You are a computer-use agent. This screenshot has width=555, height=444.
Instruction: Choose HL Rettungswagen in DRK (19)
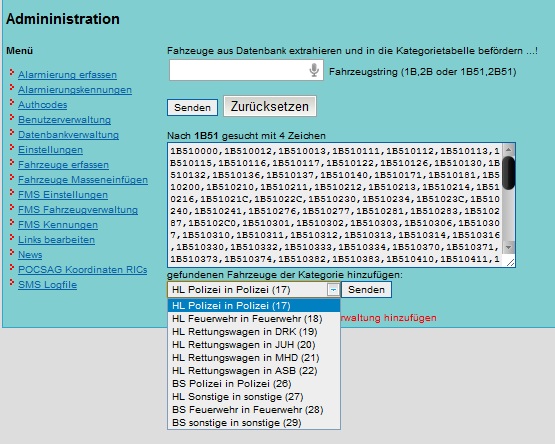coord(254,332)
